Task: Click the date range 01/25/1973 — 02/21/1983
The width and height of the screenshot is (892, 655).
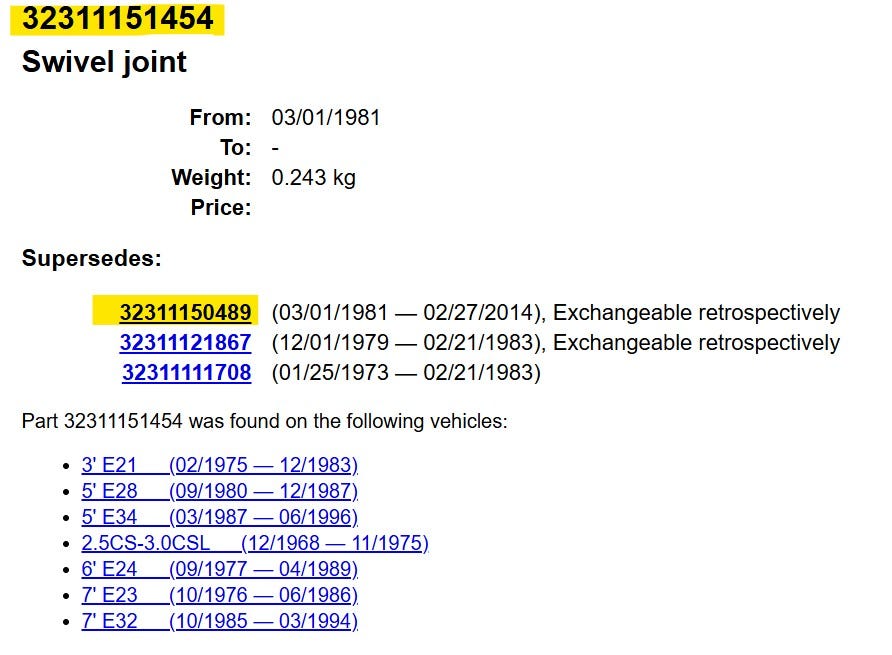Action: click(x=406, y=373)
